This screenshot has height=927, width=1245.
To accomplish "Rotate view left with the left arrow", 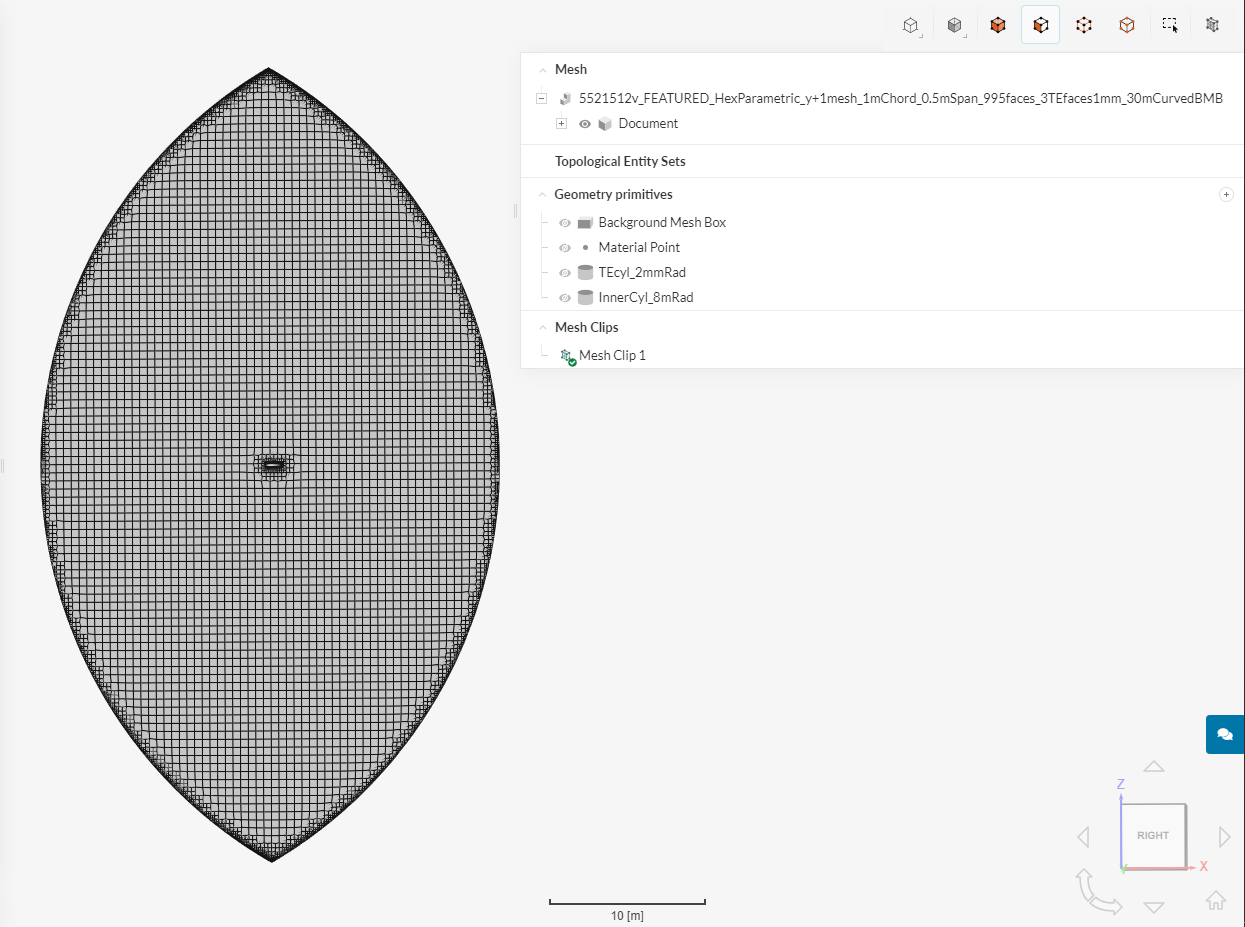I will tap(1083, 836).
